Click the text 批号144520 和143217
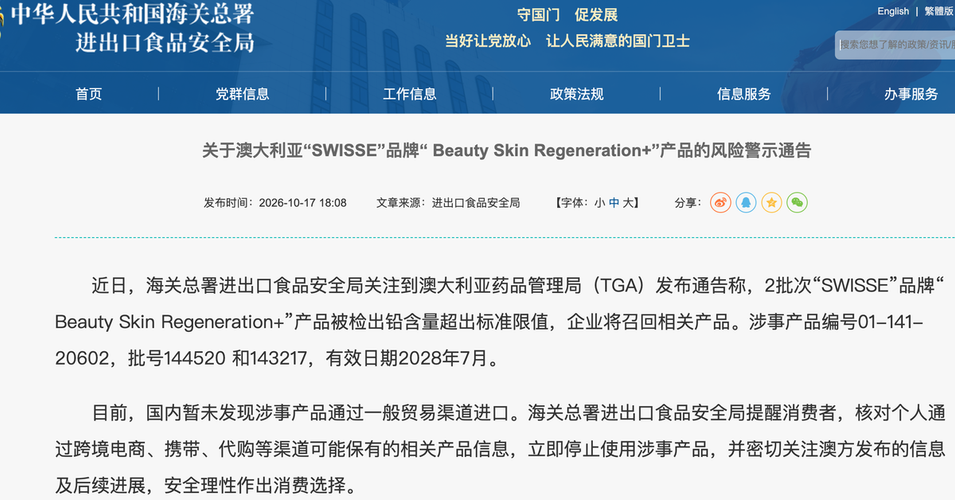 (217, 358)
